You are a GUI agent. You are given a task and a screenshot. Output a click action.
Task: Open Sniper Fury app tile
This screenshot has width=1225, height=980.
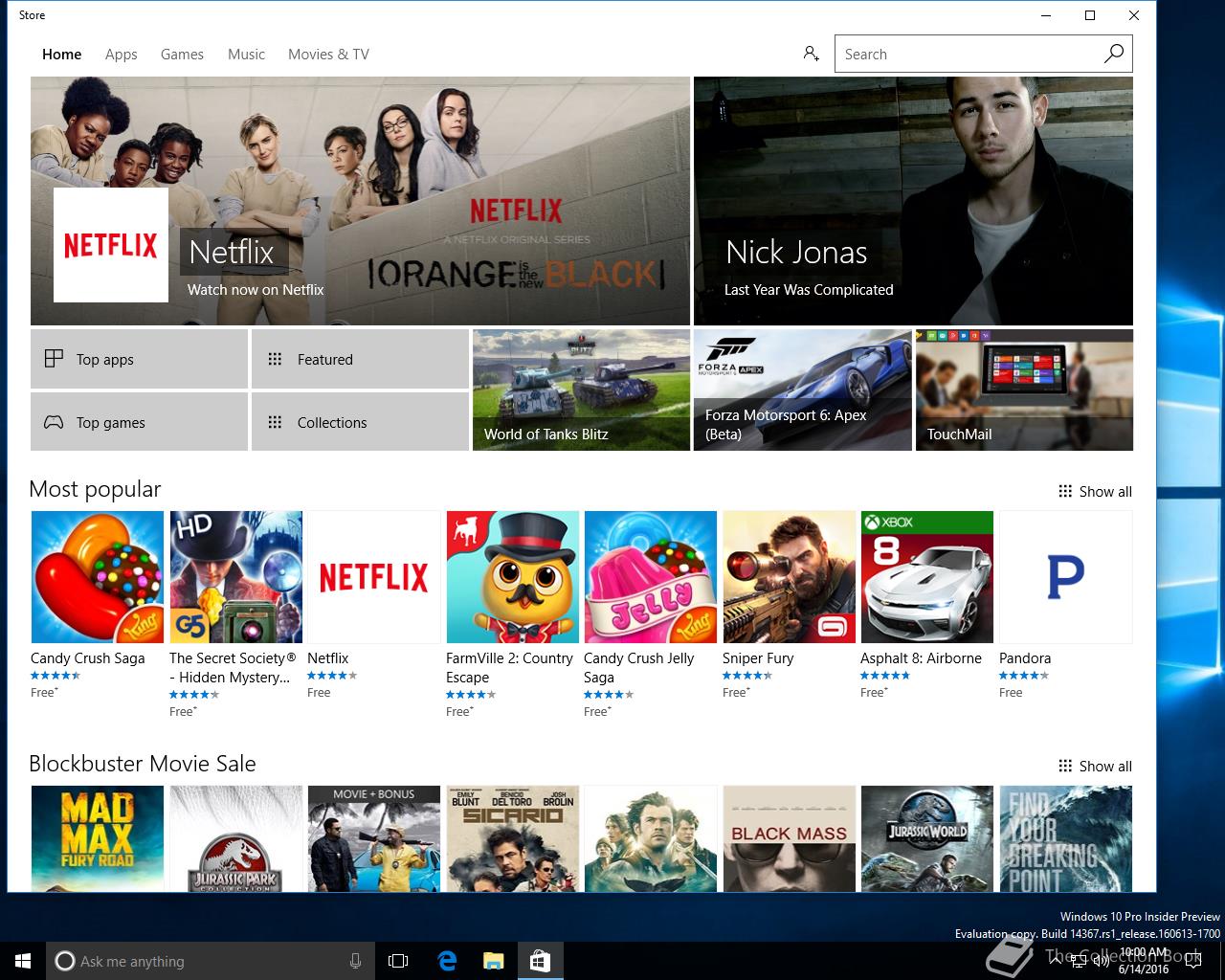790,577
